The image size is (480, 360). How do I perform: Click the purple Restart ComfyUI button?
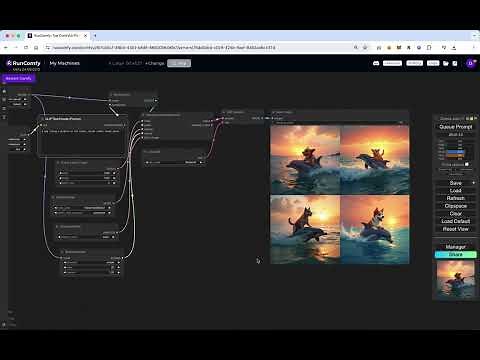[18, 78]
